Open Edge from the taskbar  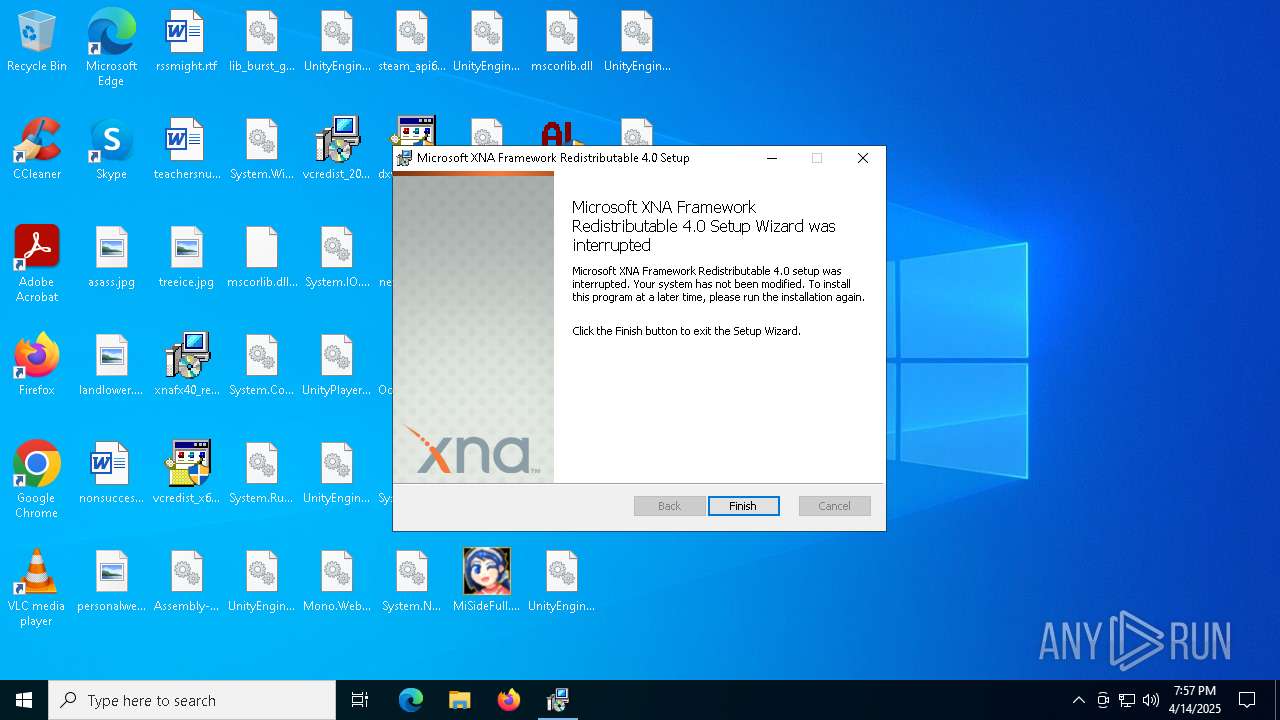pyautogui.click(x=411, y=700)
